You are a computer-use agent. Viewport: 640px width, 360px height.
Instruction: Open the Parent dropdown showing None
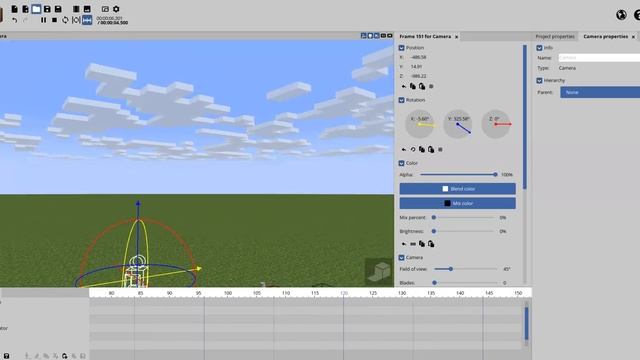pyautogui.click(x=600, y=92)
